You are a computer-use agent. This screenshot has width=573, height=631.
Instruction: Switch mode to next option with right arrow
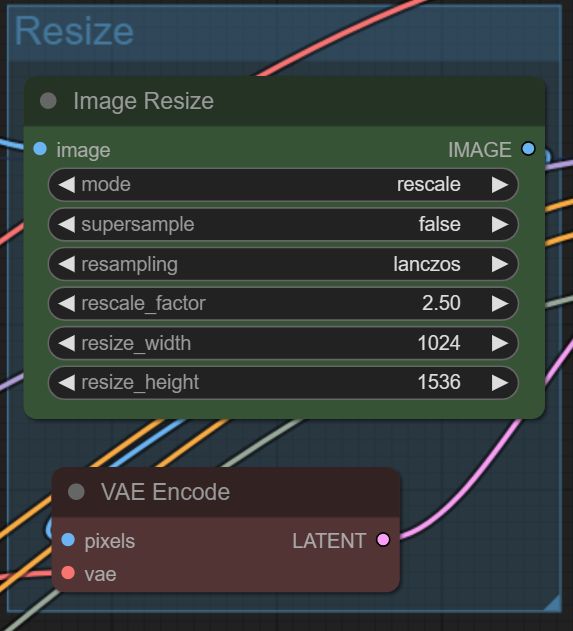(x=500, y=185)
